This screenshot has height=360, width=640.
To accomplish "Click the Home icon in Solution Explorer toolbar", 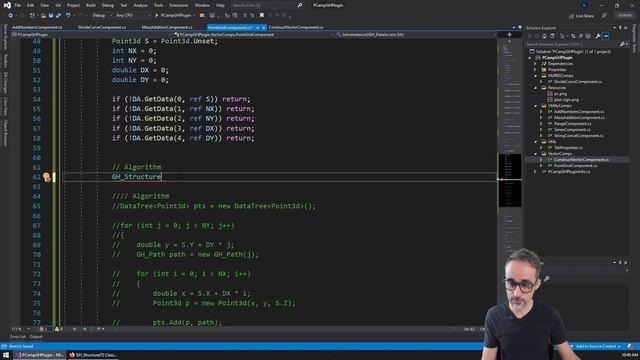I will (x=544, y=36).
